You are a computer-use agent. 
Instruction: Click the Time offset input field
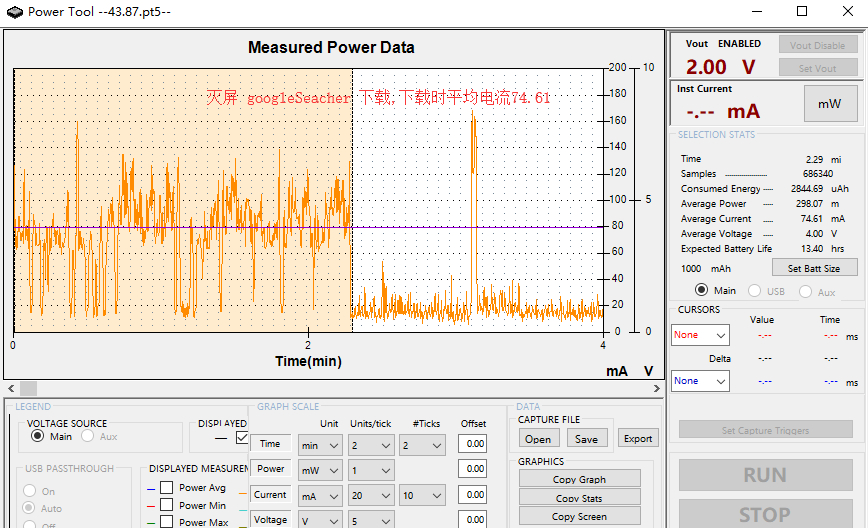pyautogui.click(x=472, y=444)
